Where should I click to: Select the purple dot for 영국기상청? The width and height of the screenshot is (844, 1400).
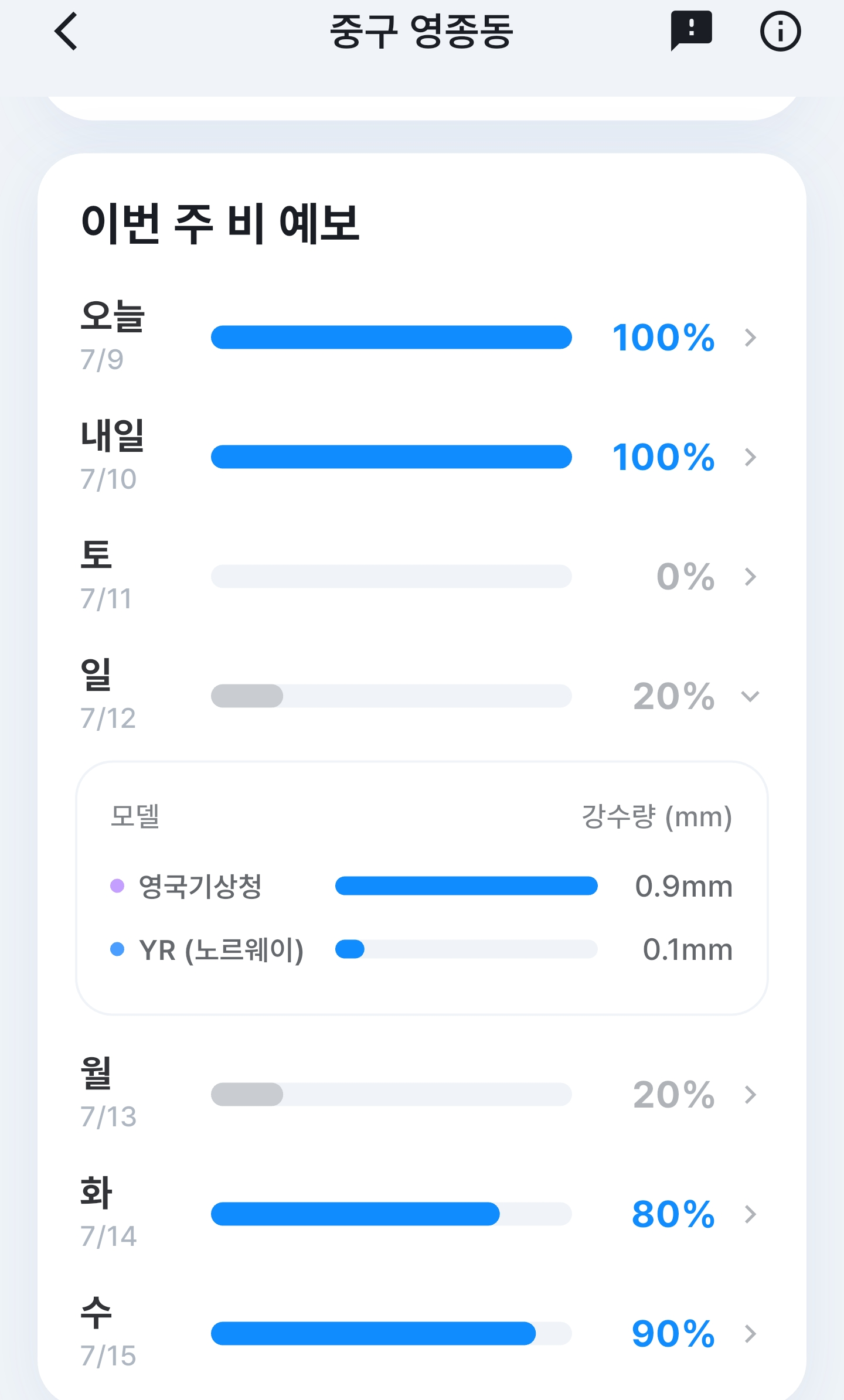[x=117, y=885]
